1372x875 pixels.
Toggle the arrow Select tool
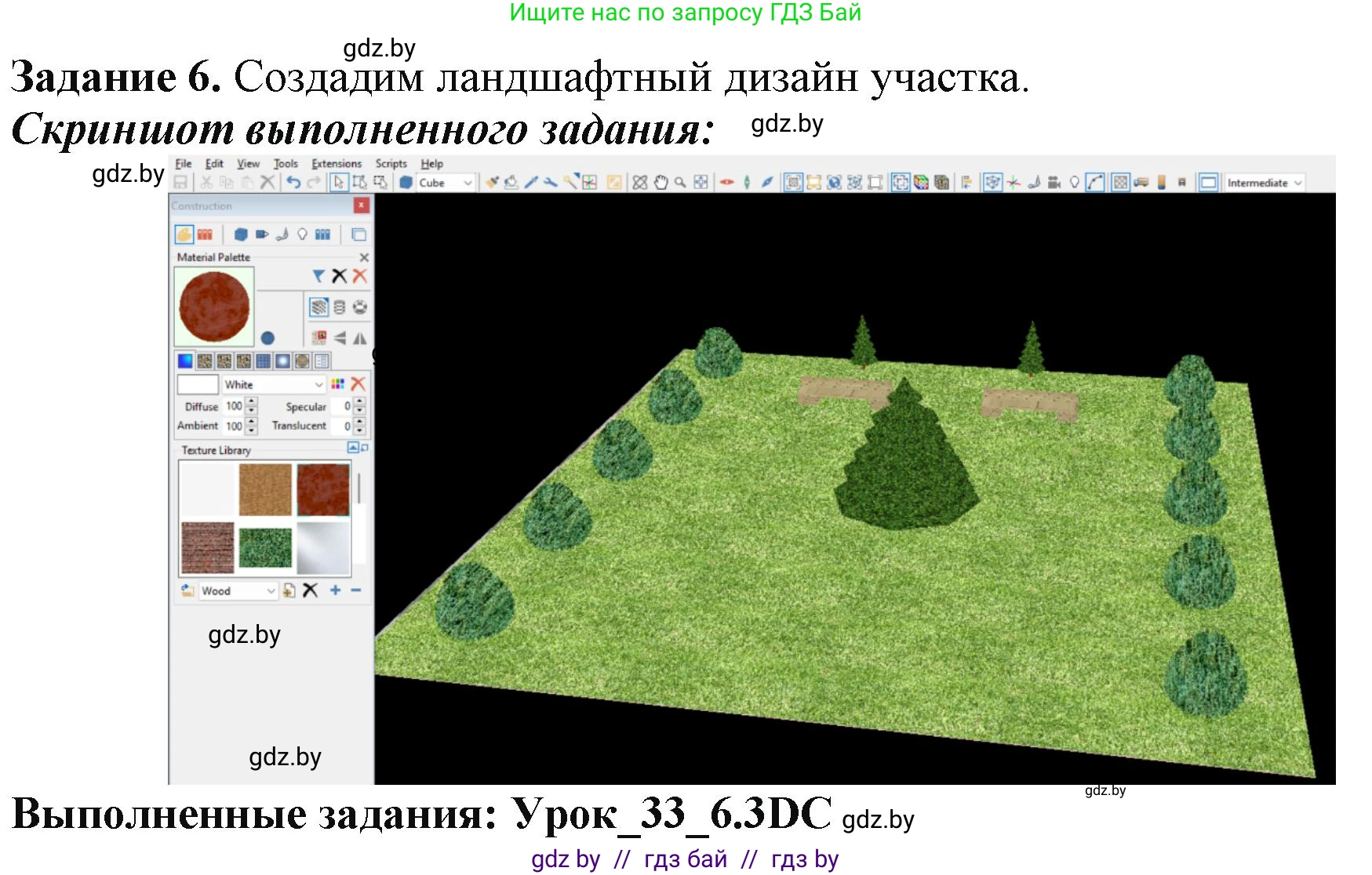pos(338,183)
